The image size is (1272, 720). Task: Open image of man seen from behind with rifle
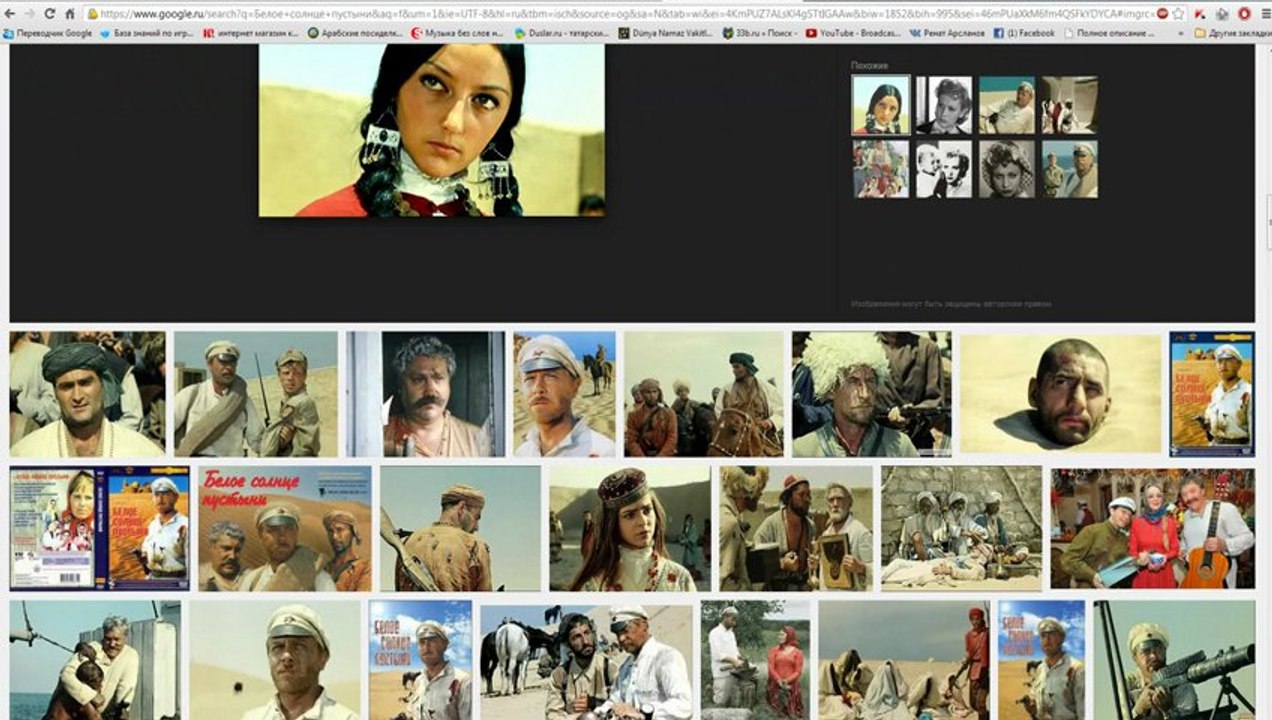461,528
